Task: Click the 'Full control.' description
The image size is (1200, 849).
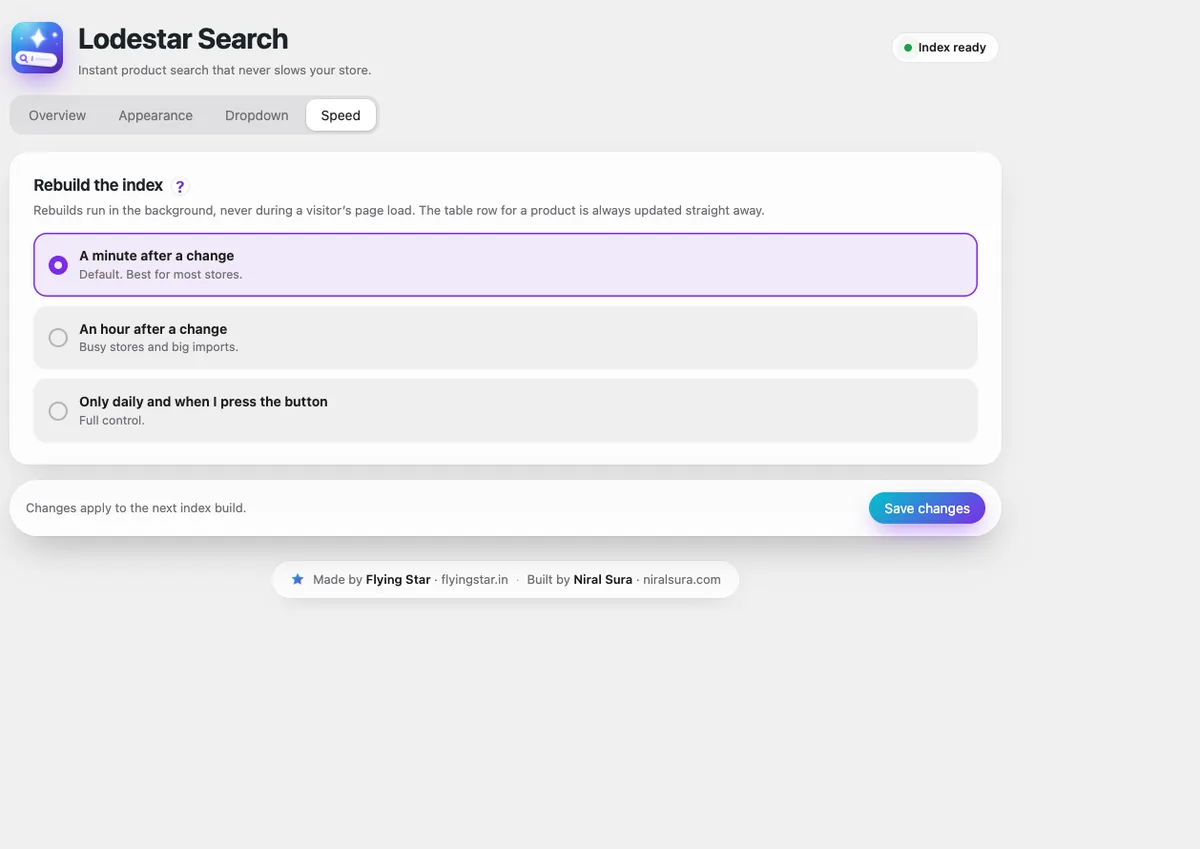Action: pos(112,420)
